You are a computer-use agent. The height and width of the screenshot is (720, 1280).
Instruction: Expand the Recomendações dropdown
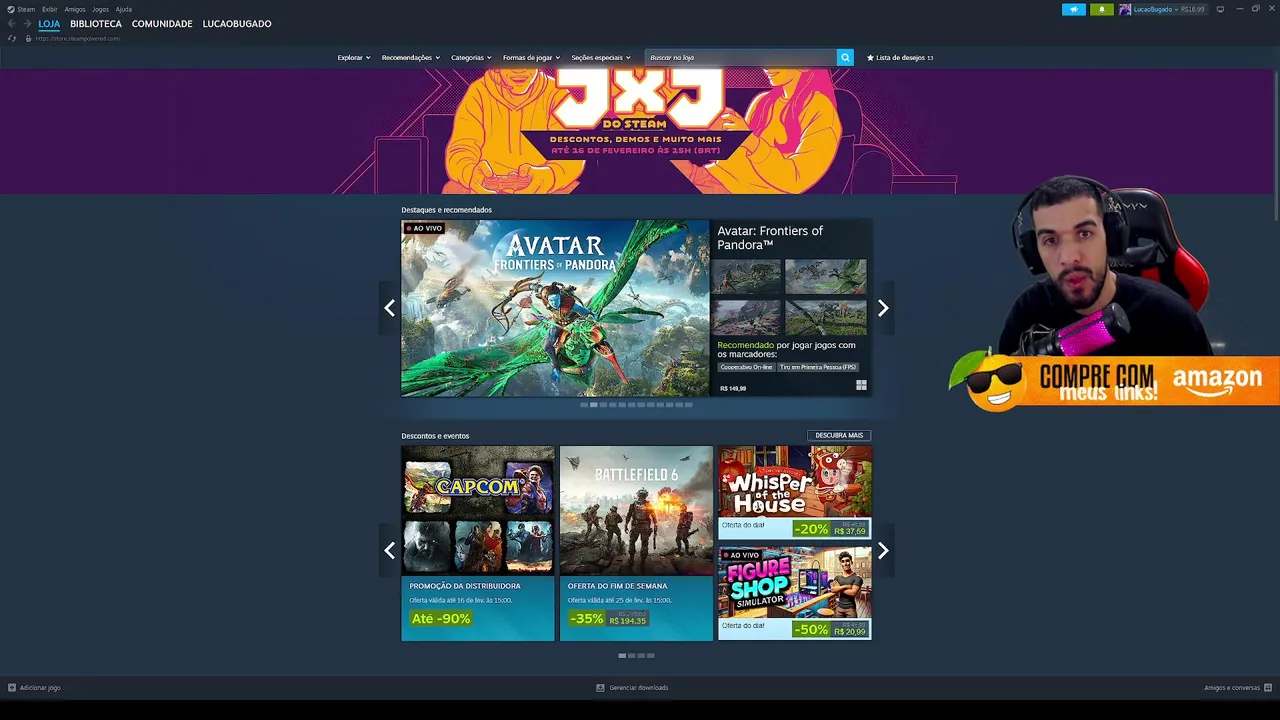pyautogui.click(x=410, y=58)
